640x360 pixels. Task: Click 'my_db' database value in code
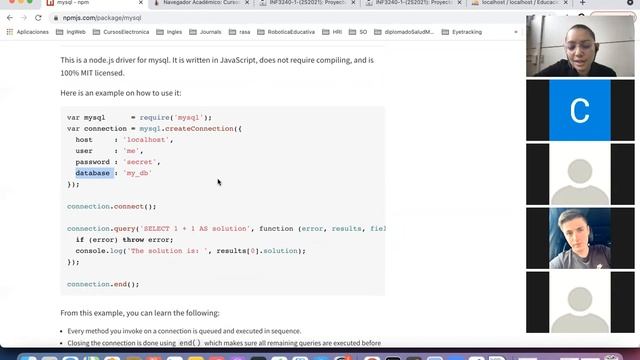coord(138,173)
